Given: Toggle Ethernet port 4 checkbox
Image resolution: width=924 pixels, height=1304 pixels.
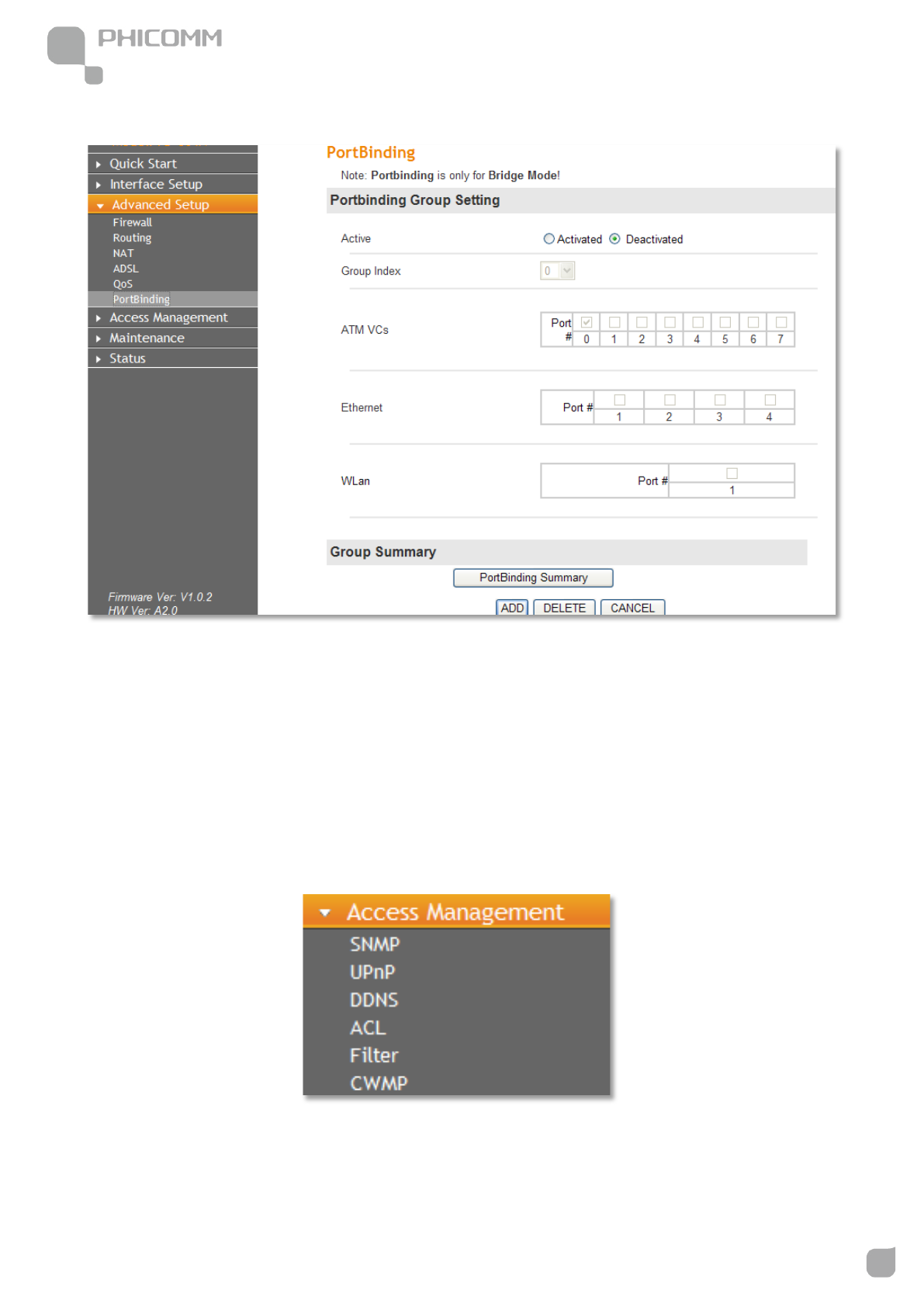Looking at the screenshot, I should 770,400.
